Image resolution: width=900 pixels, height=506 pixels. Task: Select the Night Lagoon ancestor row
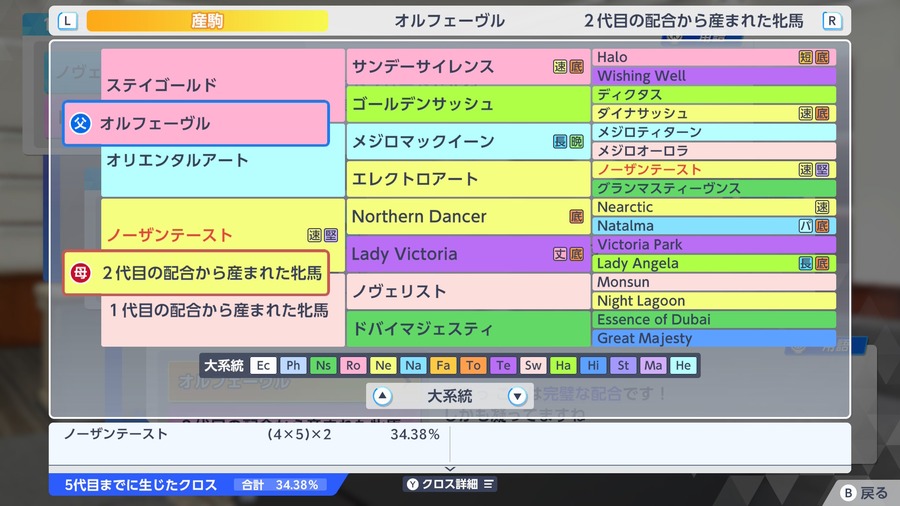714,301
